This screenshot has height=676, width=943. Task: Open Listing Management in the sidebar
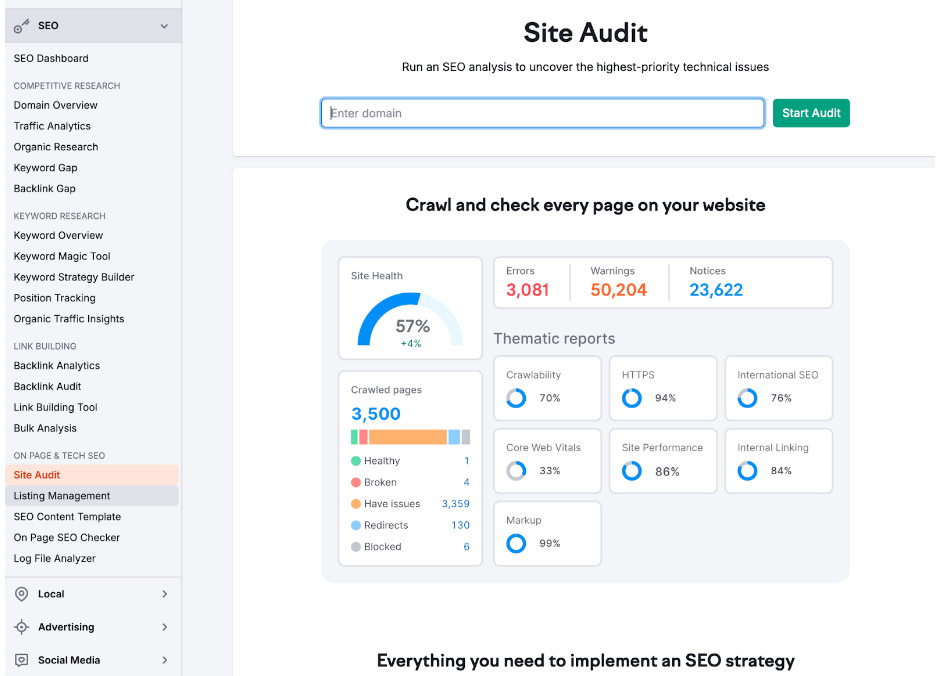point(62,496)
